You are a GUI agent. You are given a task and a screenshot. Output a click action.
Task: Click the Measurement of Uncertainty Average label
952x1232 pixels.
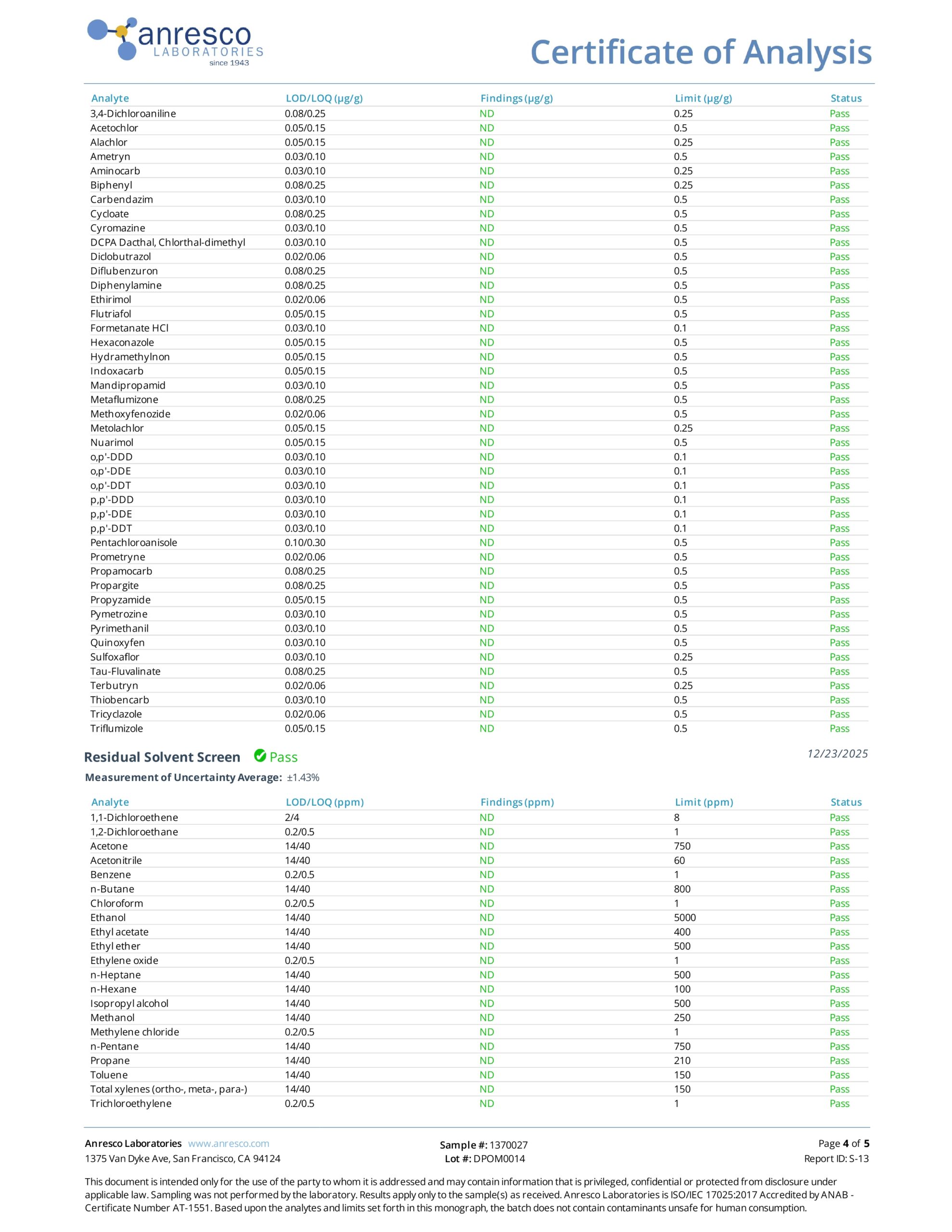pos(183,777)
